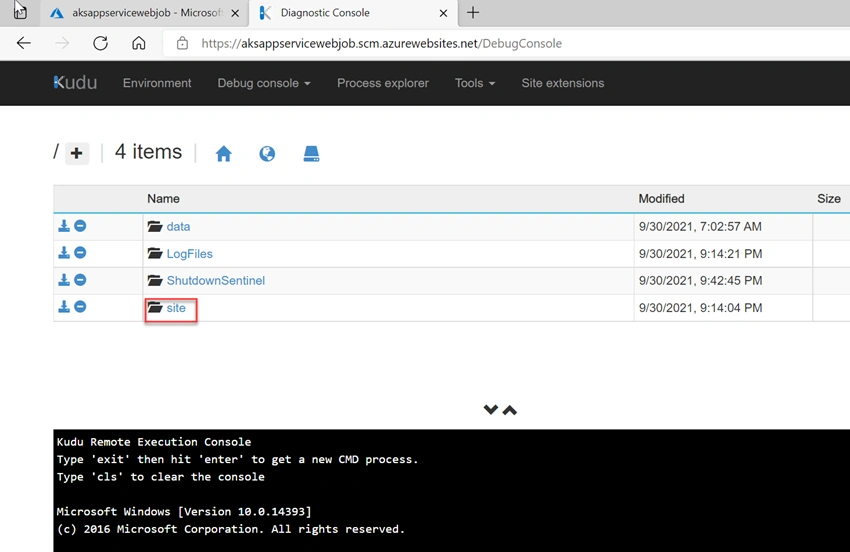Open the Debug console dropdown

coord(264,83)
